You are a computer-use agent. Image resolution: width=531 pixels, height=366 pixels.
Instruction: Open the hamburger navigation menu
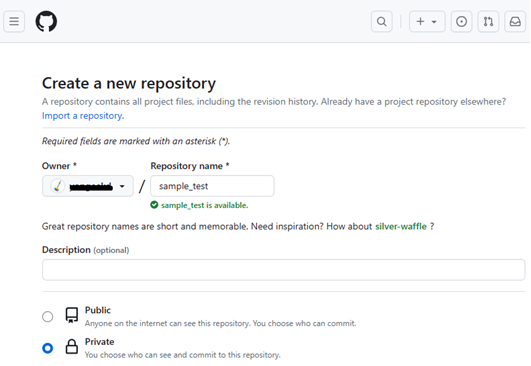(14, 21)
